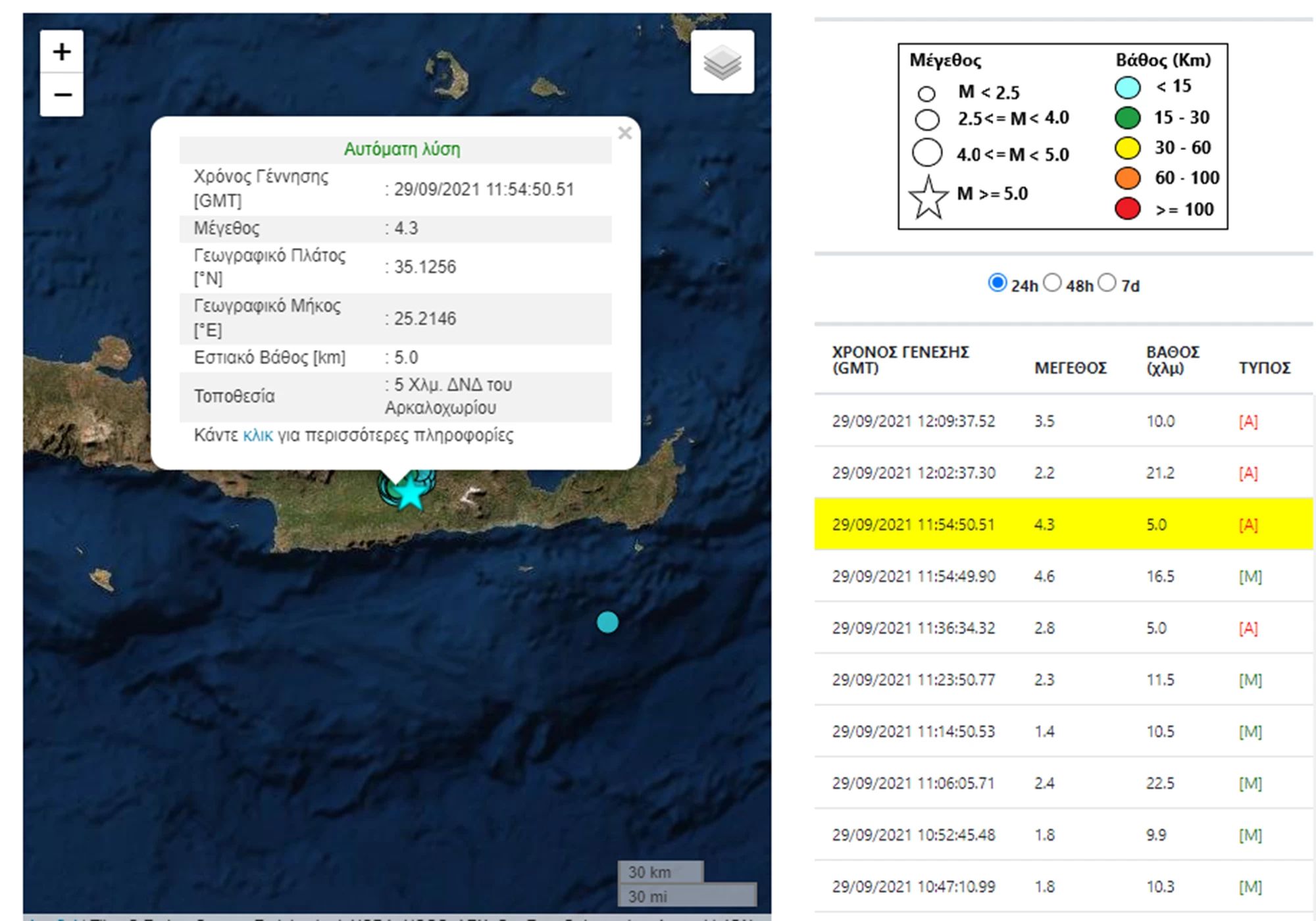Sort by ΧΡΟΝΟΣ ΓΕΝΕΣΗΣ column header
This screenshot has height=921, width=1316.
click(x=900, y=360)
